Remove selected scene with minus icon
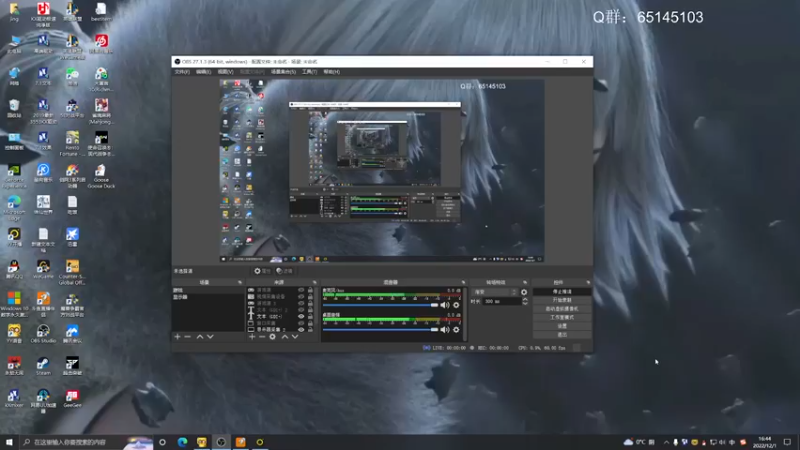The image size is (800, 450). click(187, 337)
